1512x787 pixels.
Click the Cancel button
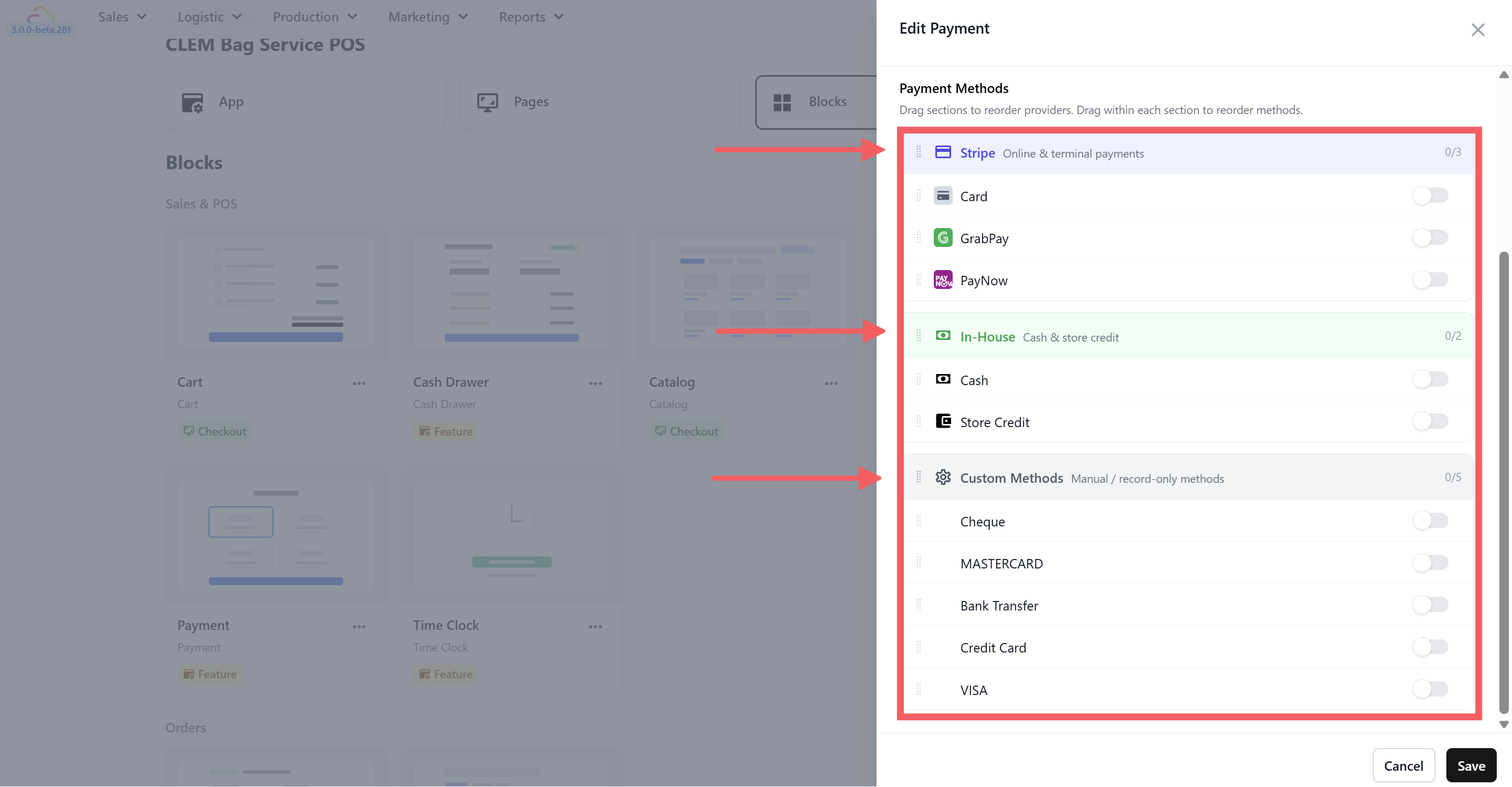(x=1403, y=765)
